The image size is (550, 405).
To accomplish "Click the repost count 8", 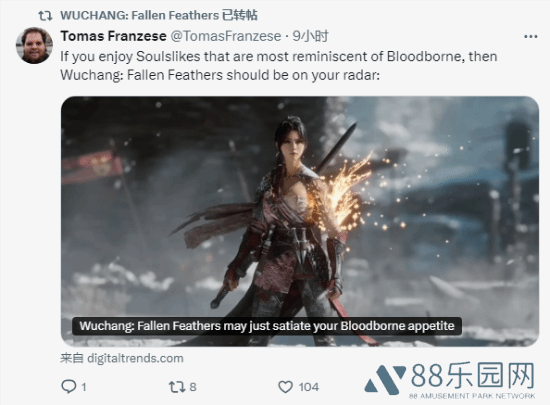I will (x=193, y=387).
